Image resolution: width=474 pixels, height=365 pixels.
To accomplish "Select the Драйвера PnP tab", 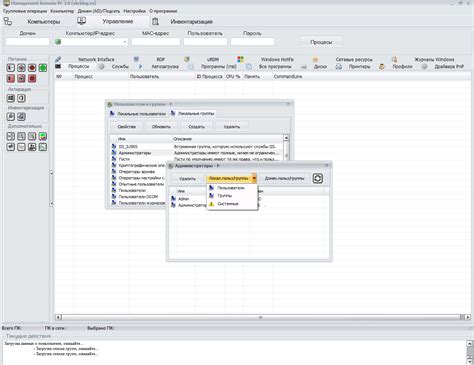I will tap(449, 66).
